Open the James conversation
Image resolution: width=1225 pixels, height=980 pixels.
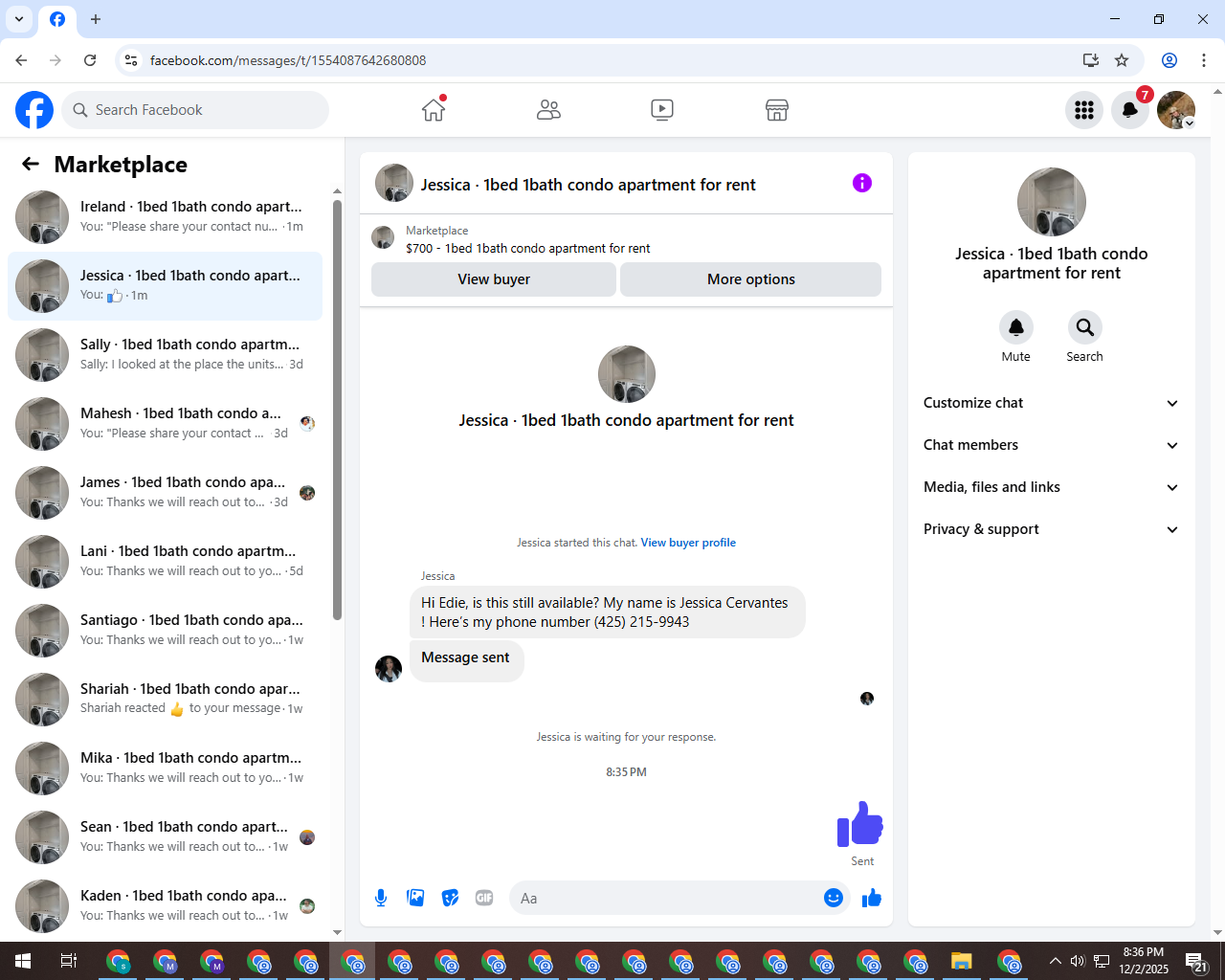pyautogui.click(x=165, y=493)
